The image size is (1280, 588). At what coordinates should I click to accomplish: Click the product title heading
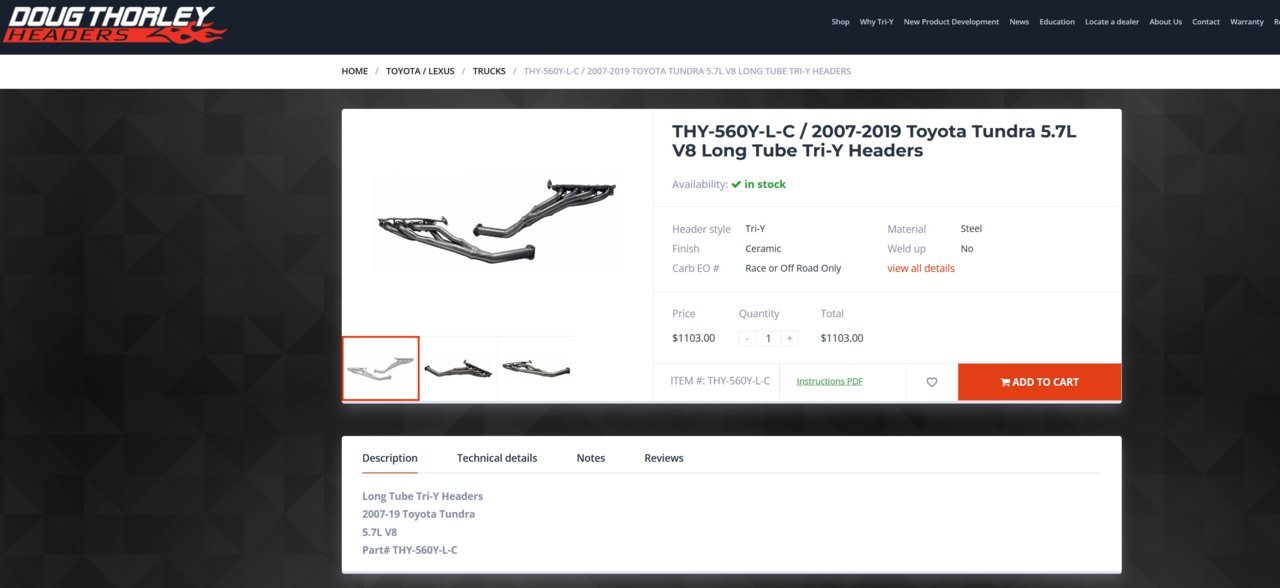point(874,141)
